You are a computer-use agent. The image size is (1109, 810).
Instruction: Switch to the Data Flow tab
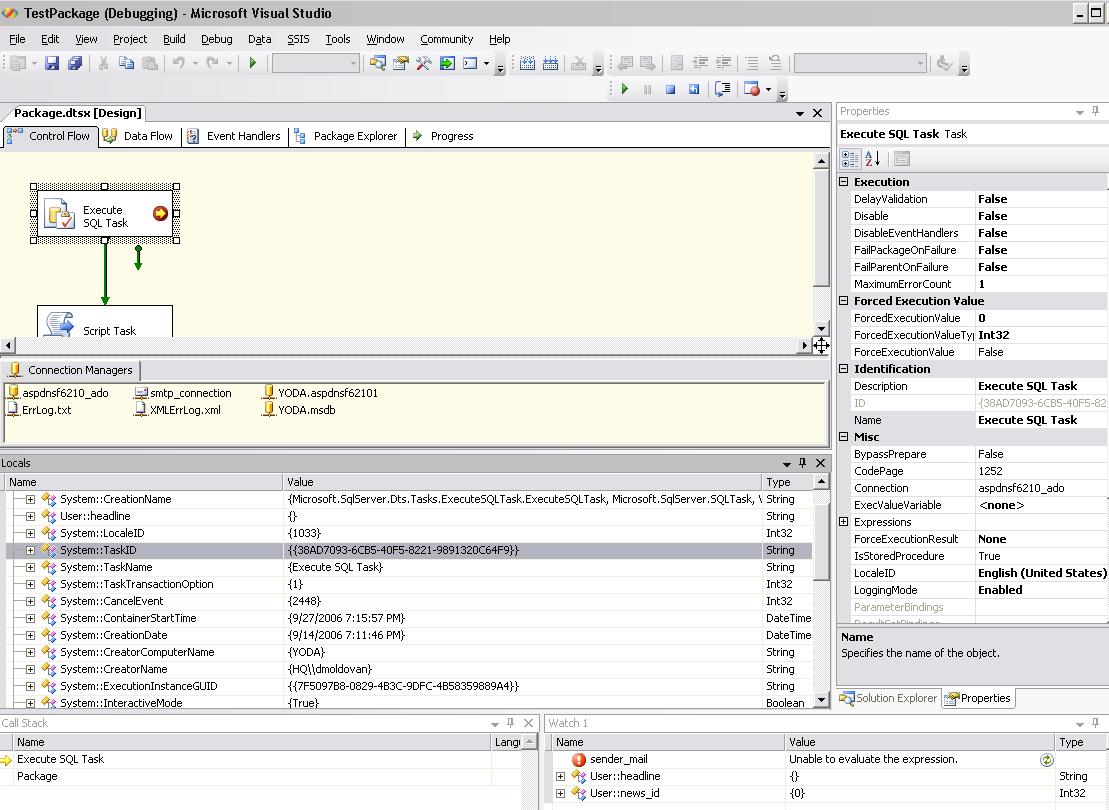click(x=139, y=136)
